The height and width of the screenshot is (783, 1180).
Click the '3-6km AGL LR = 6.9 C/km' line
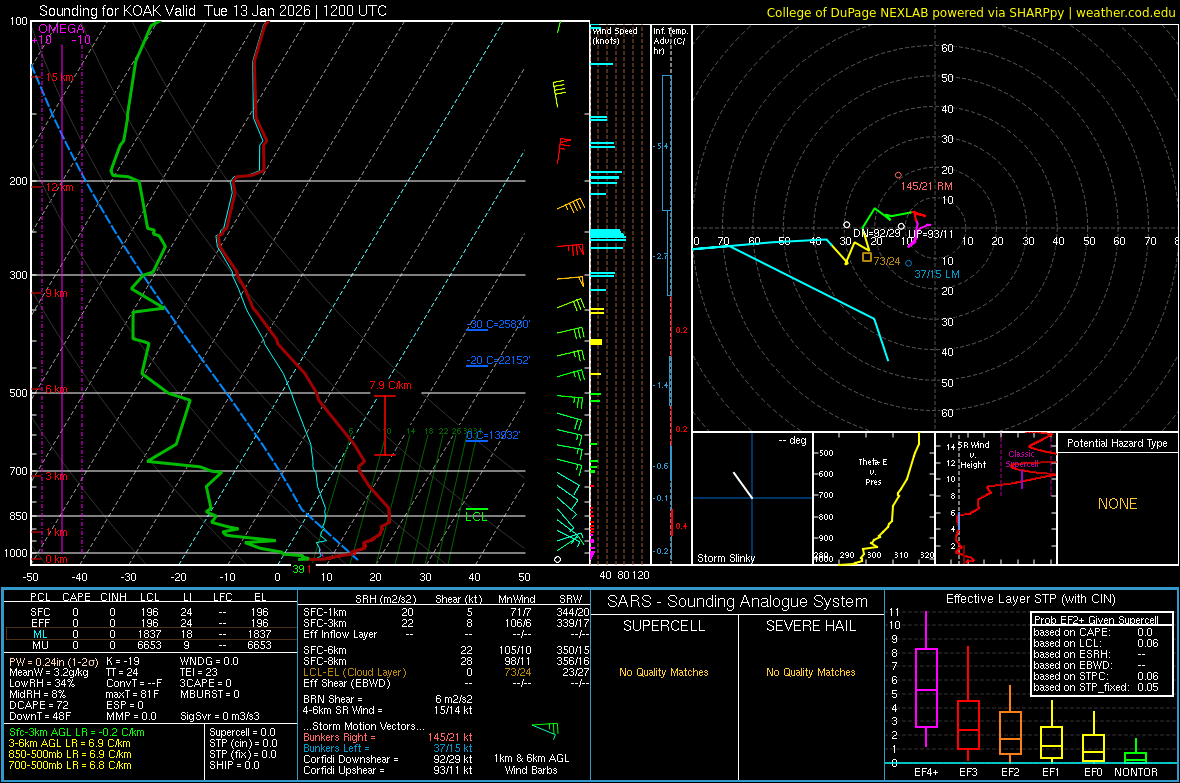tap(70, 743)
